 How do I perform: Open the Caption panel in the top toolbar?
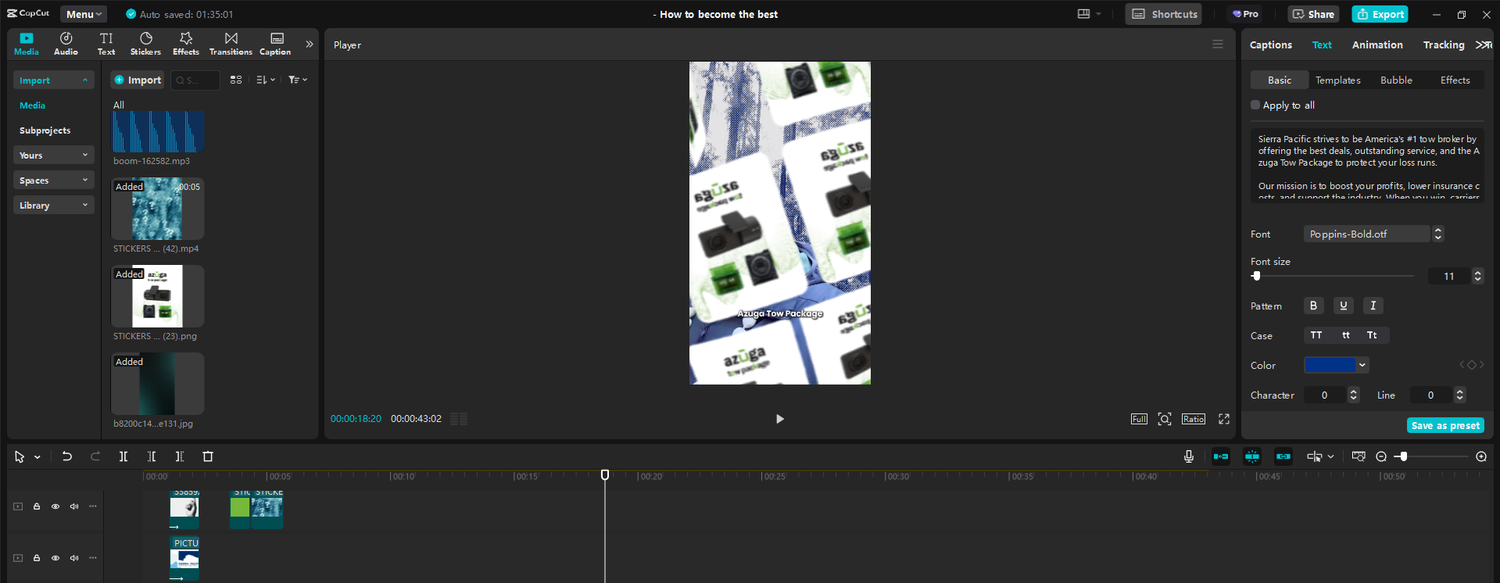click(x=275, y=44)
